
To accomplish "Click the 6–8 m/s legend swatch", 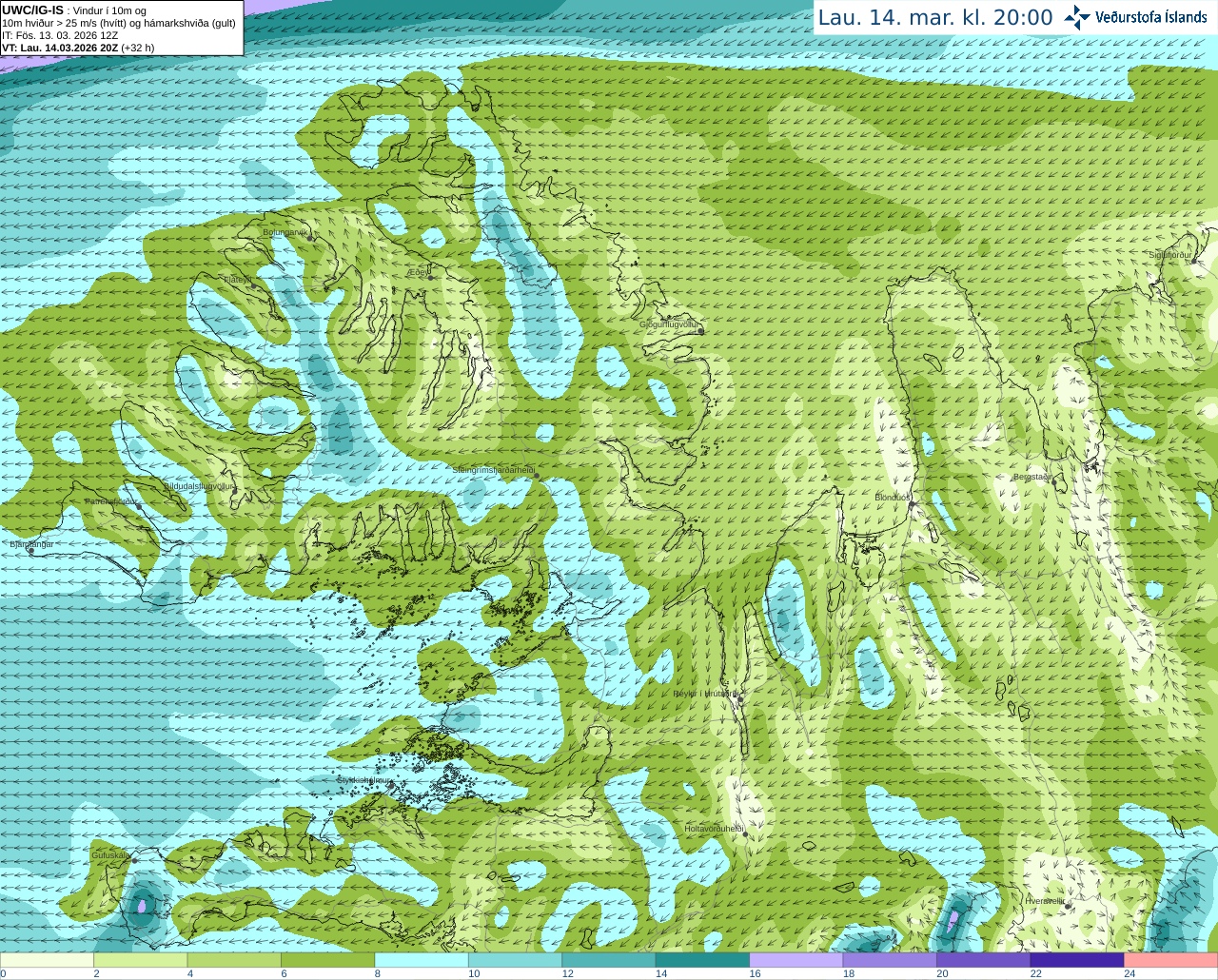I will tap(328, 960).
